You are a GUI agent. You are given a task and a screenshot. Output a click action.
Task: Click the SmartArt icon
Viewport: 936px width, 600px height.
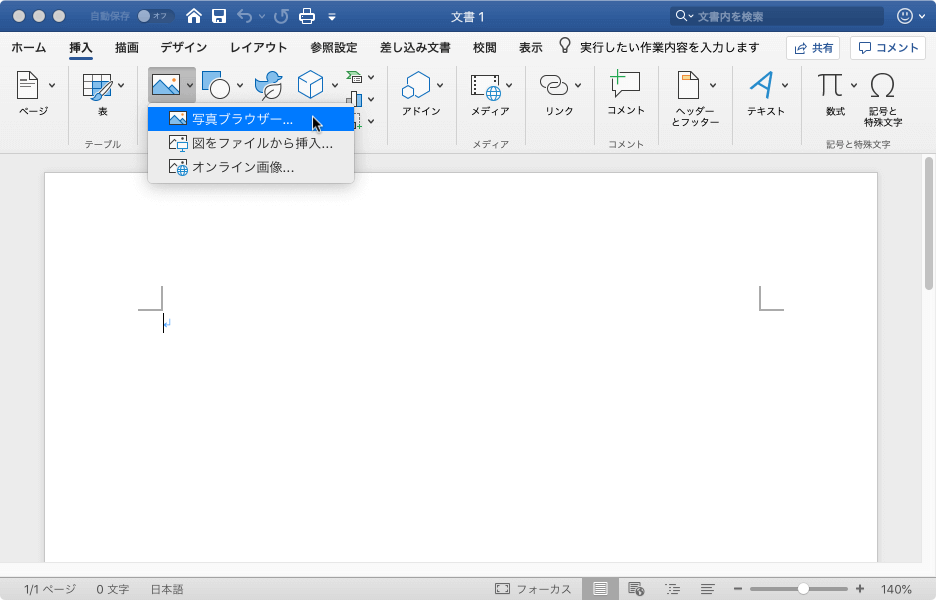coord(355,77)
